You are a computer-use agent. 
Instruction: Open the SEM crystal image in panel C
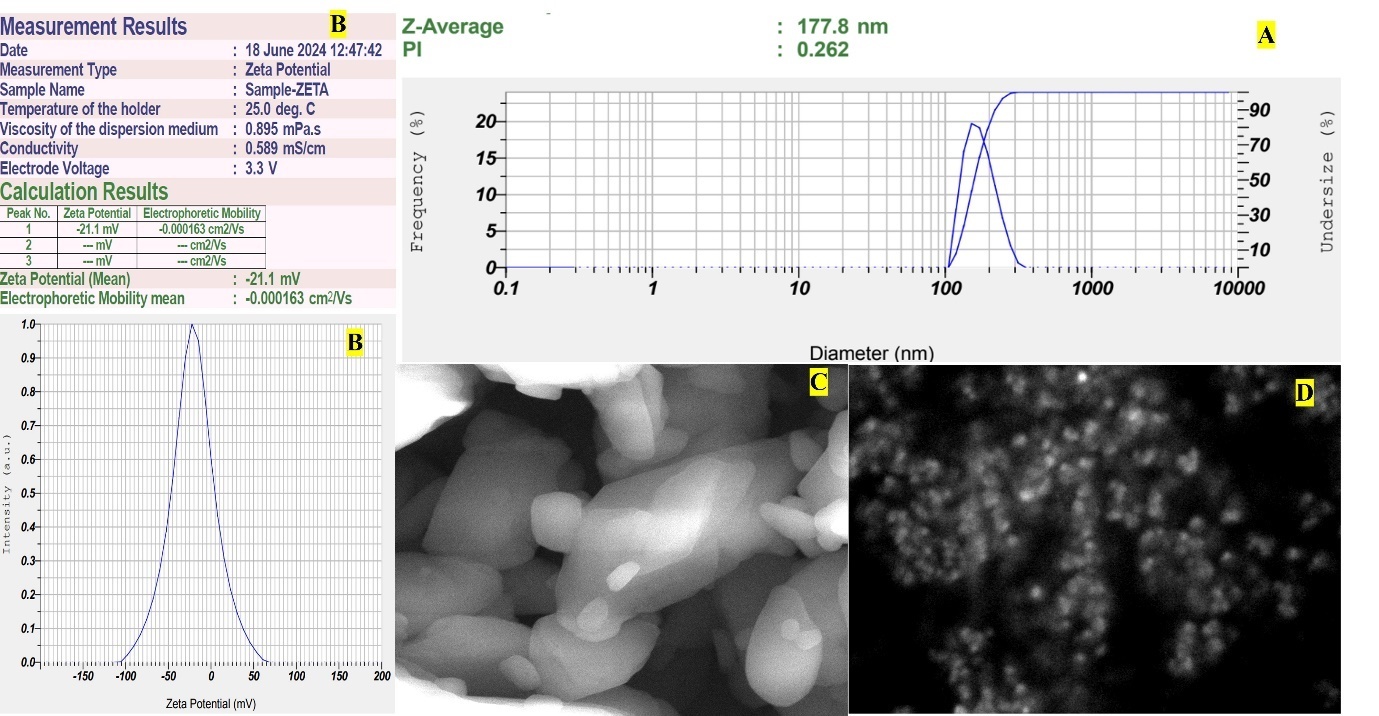pos(620,540)
